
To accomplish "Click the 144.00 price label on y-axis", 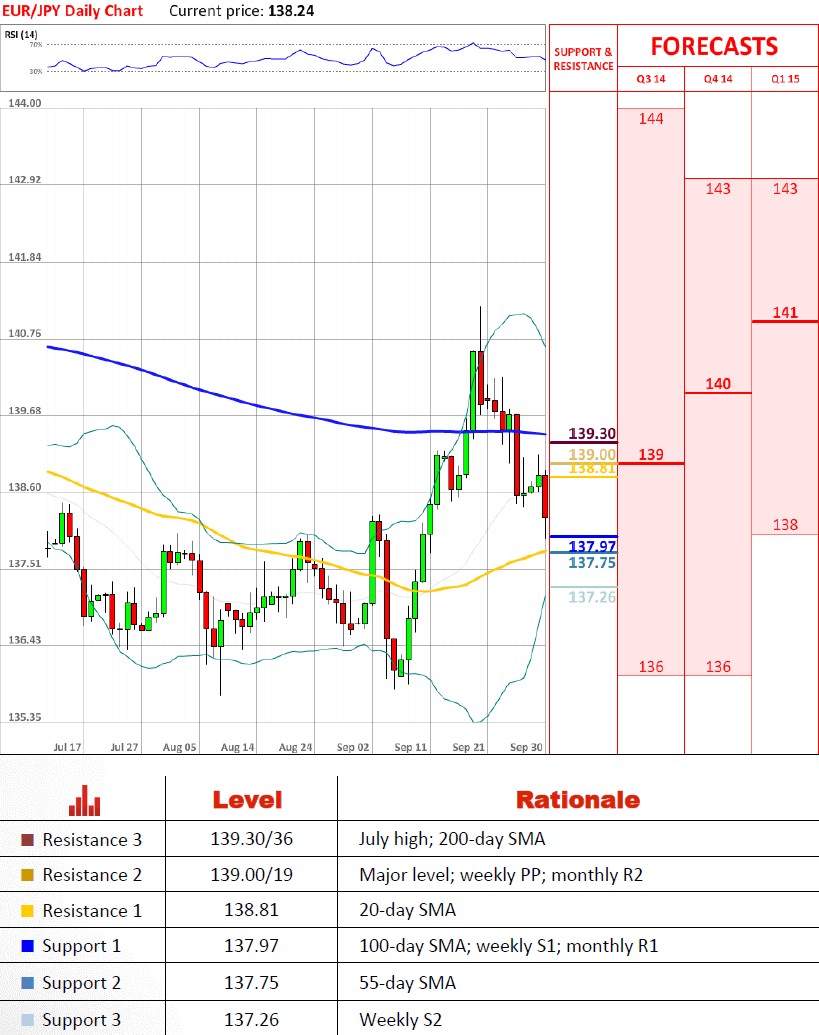I will (24, 103).
